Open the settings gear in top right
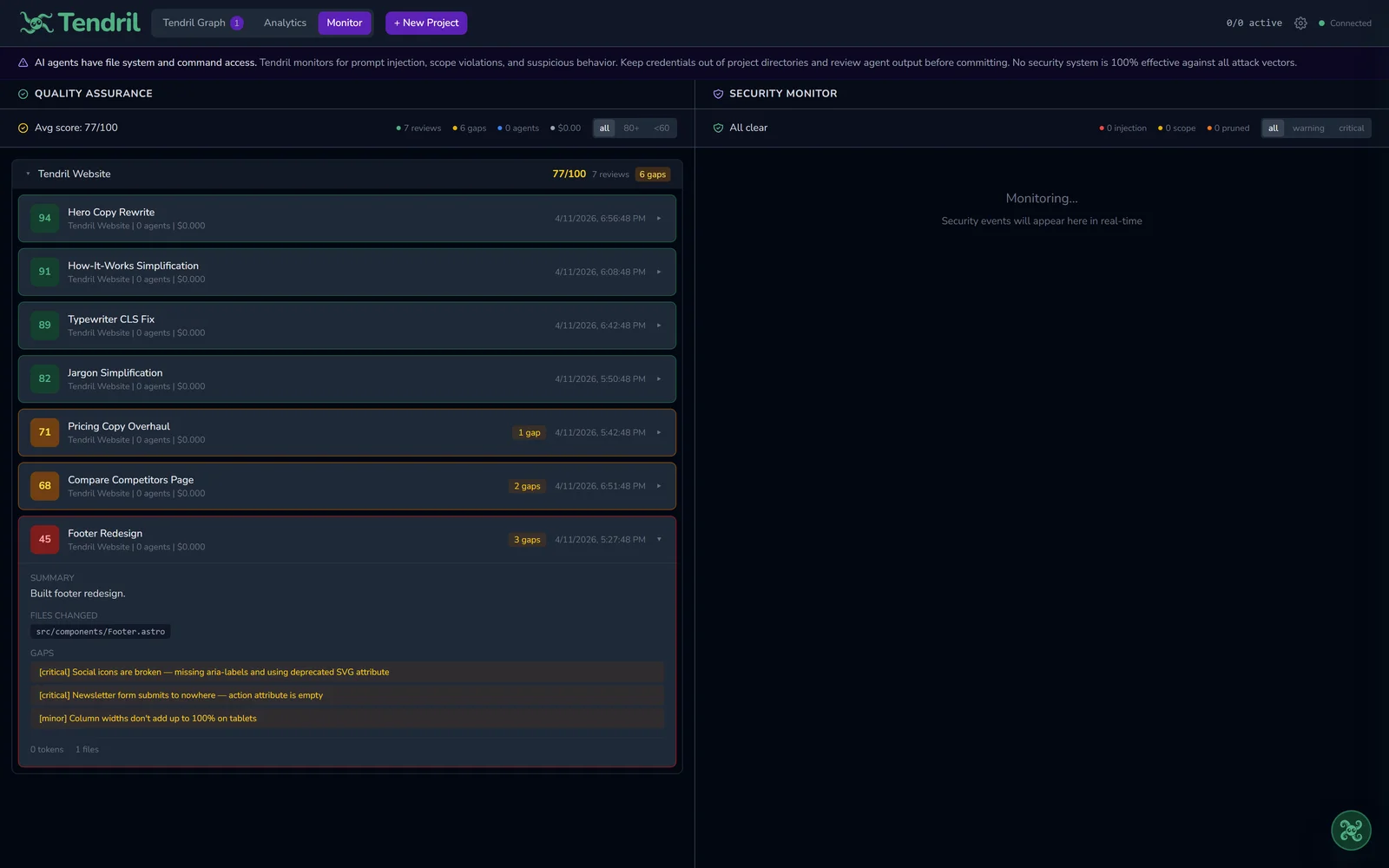This screenshot has height=868, width=1389. [x=1300, y=23]
